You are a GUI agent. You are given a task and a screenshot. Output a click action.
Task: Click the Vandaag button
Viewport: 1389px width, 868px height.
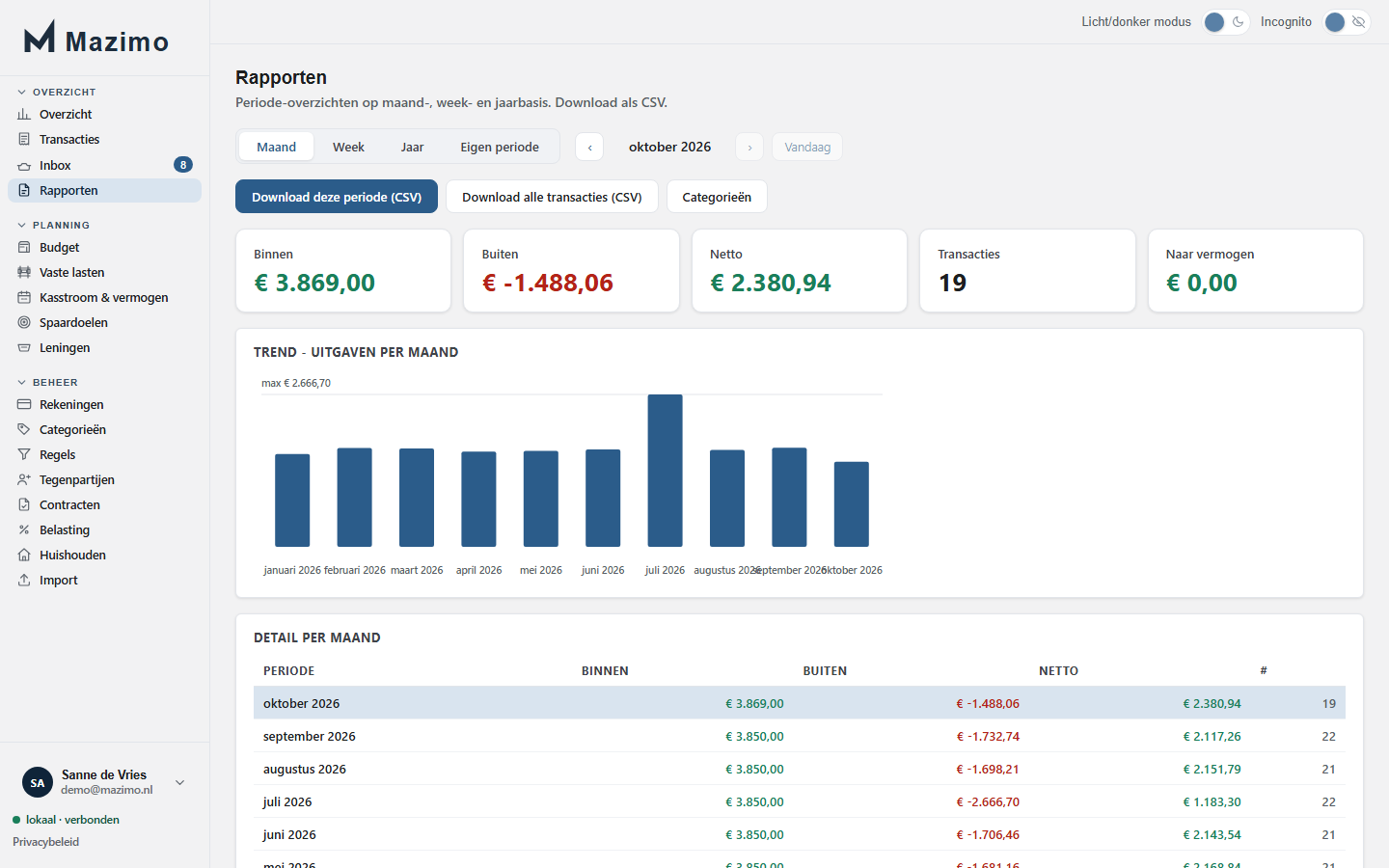807,148
